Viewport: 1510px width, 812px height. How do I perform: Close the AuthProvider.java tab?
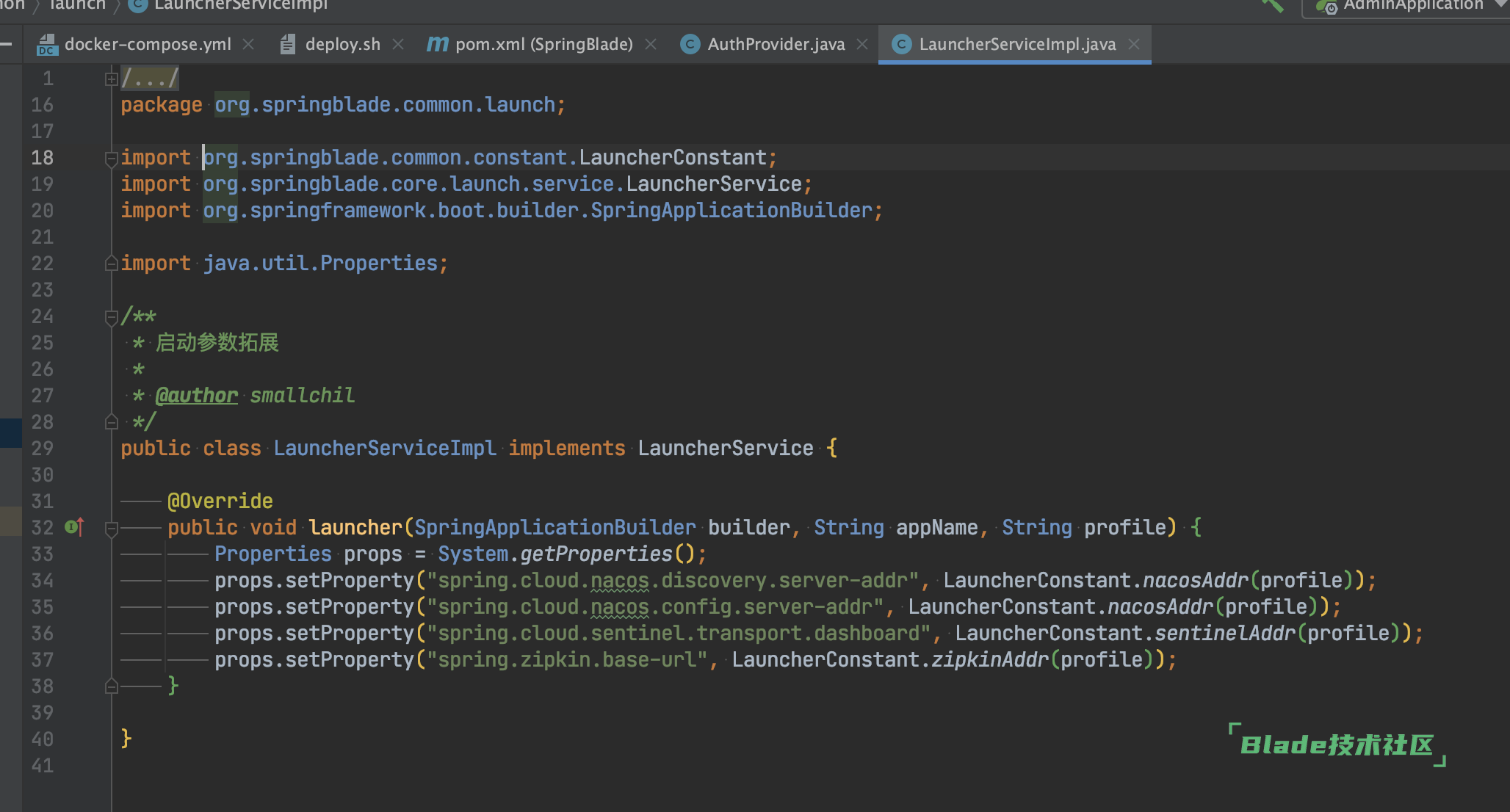(x=862, y=44)
